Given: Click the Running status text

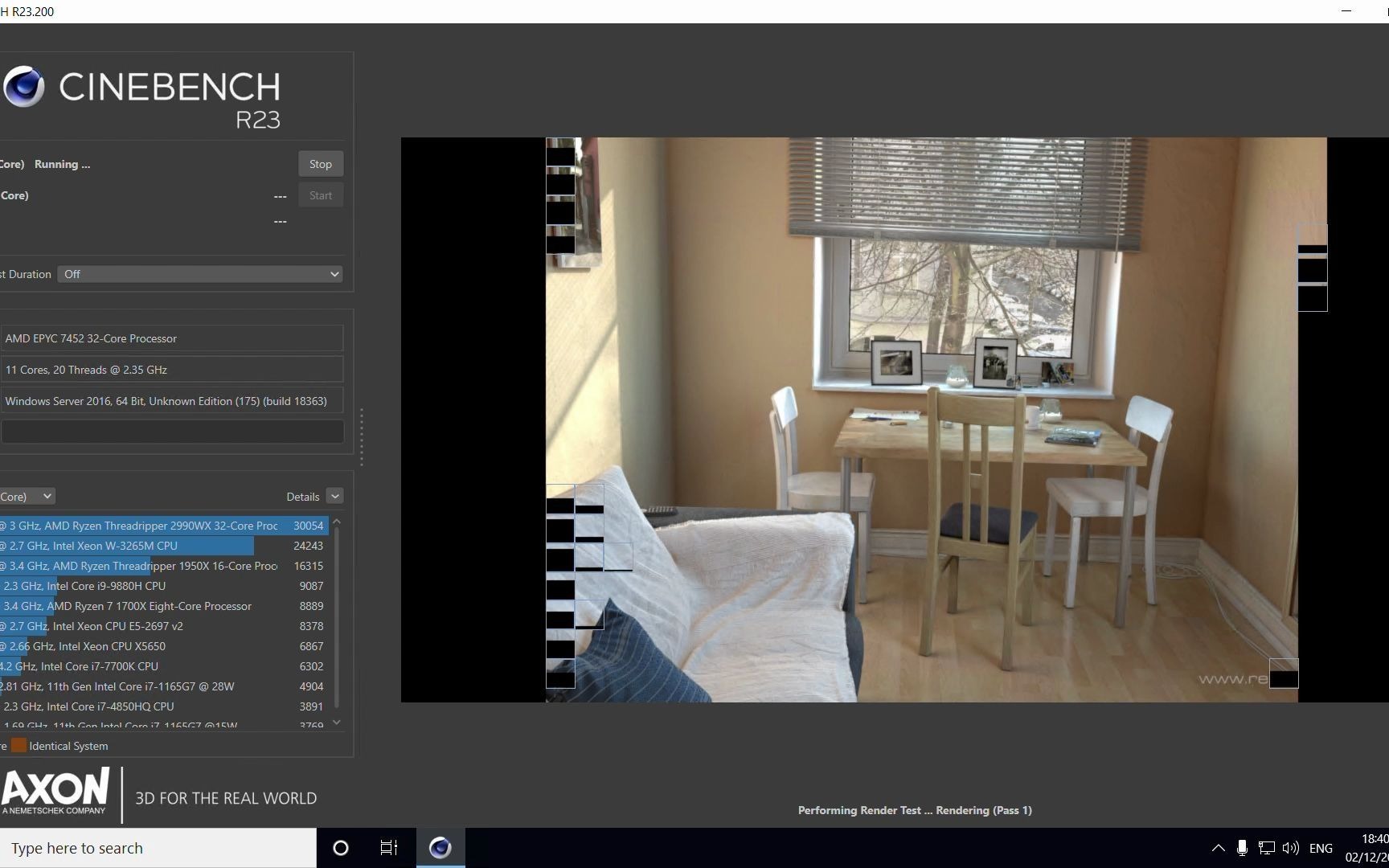Looking at the screenshot, I should coord(62,164).
